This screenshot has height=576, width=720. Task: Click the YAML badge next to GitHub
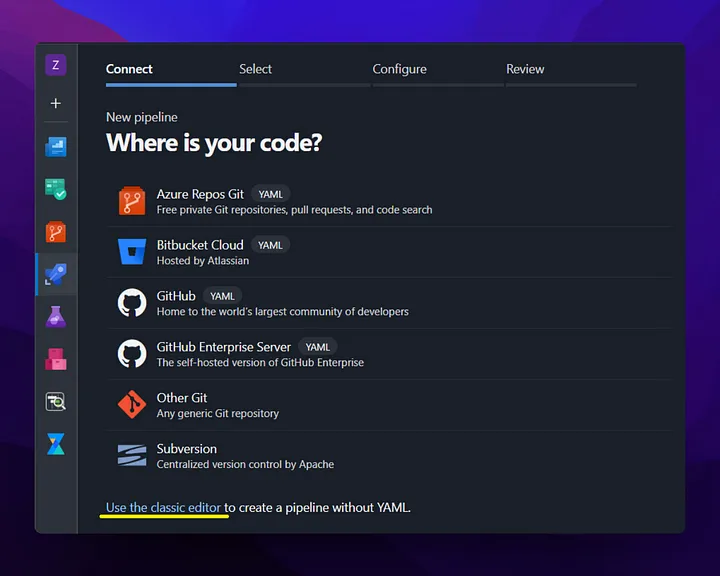(222, 296)
